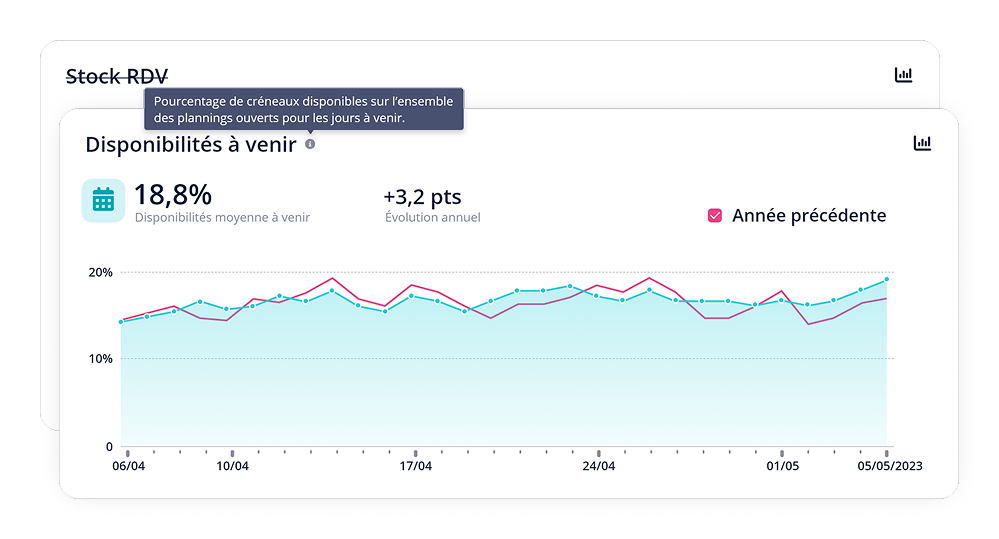The width and height of the screenshot is (999, 539).
Task: Click the +3,2 pts evolution value
Action: pyautogui.click(x=422, y=197)
